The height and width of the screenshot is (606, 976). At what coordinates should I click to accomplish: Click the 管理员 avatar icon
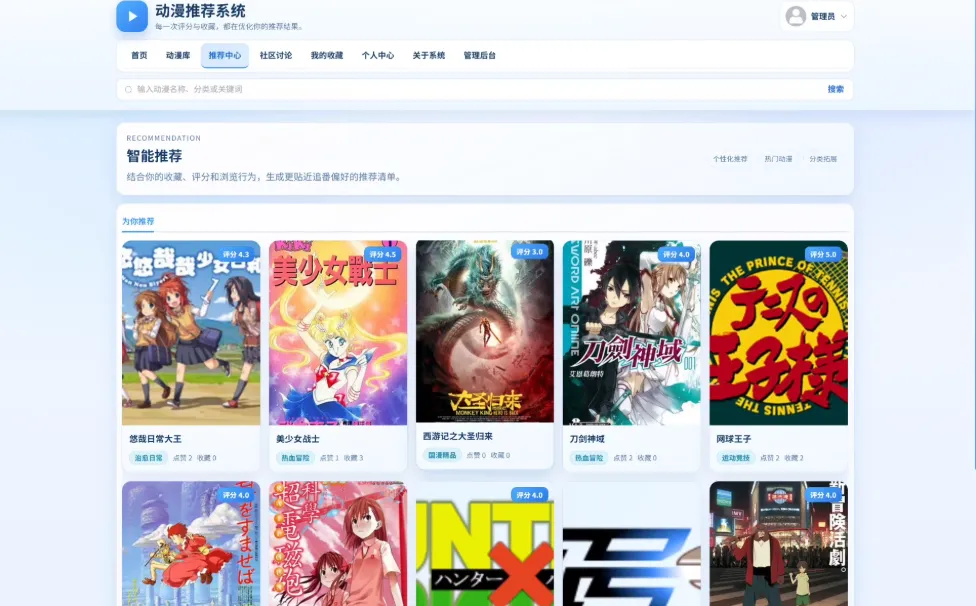click(x=795, y=16)
